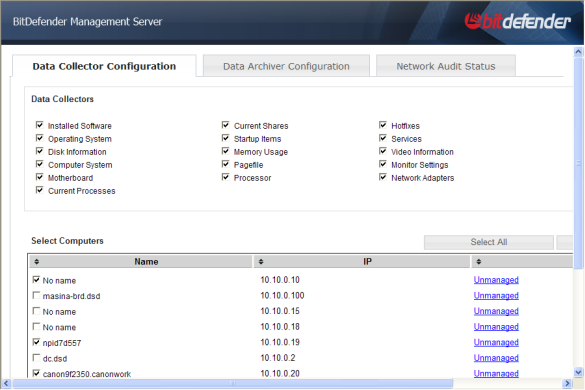Click sort arrows icon in third column
The height and width of the screenshot is (390, 585).
pyautogui.click(x=479, y=262)
